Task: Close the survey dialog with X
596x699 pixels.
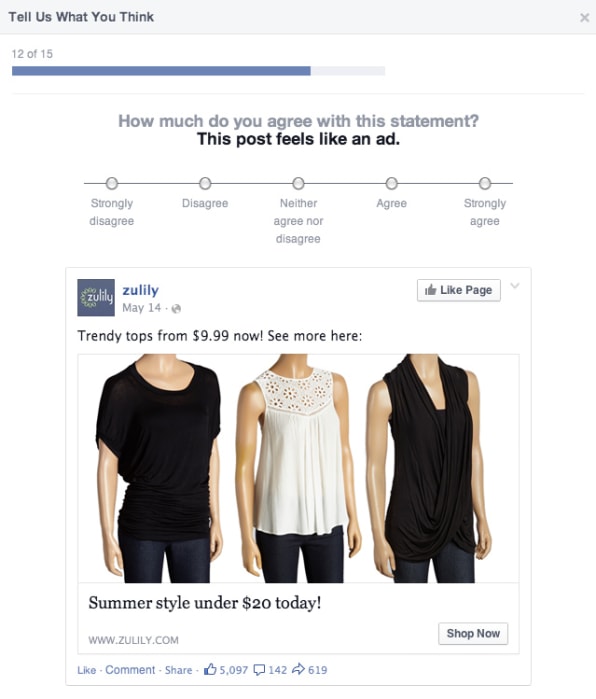Action: pos(584,17)
